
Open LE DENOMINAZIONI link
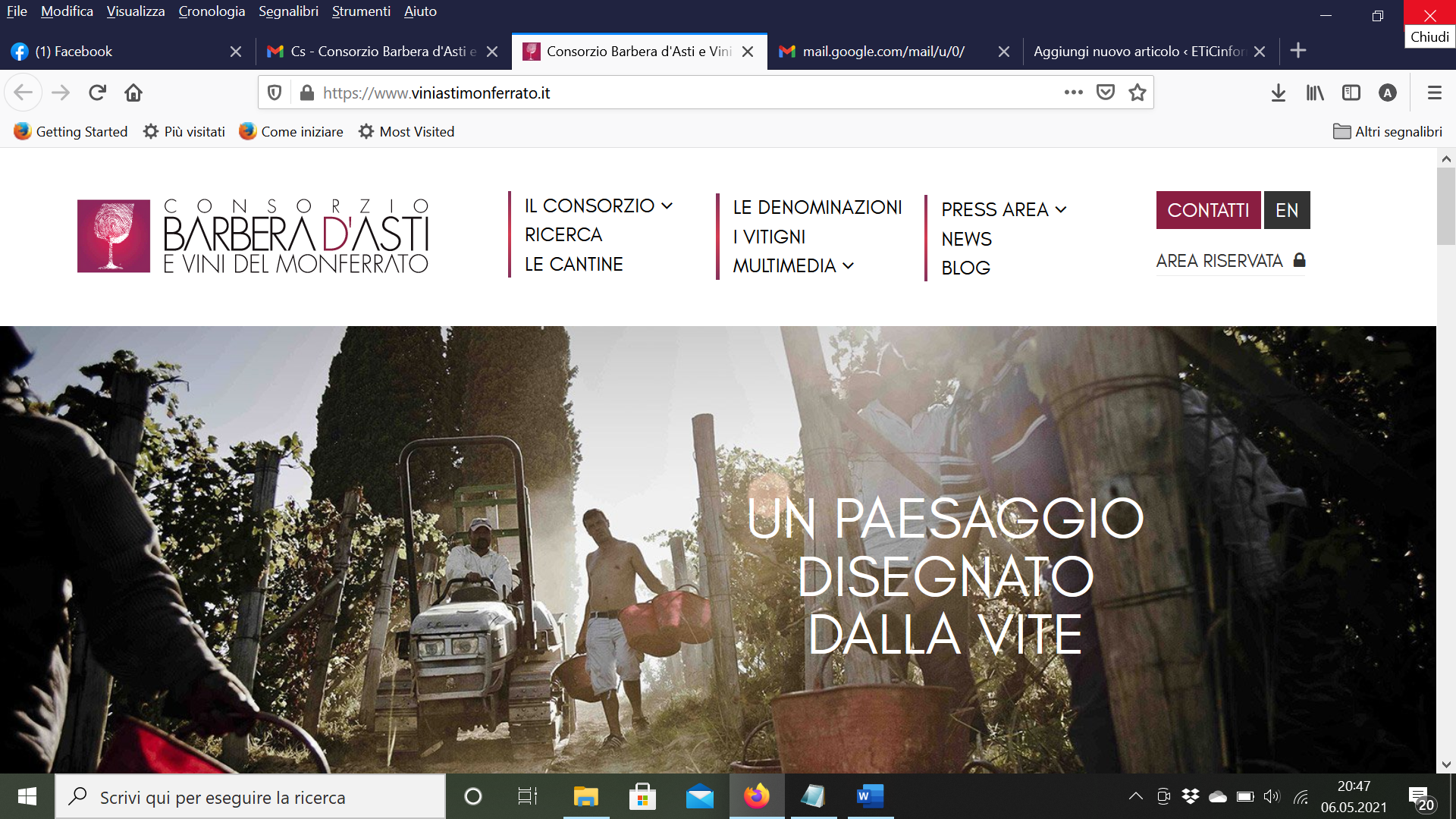point(817,207)
